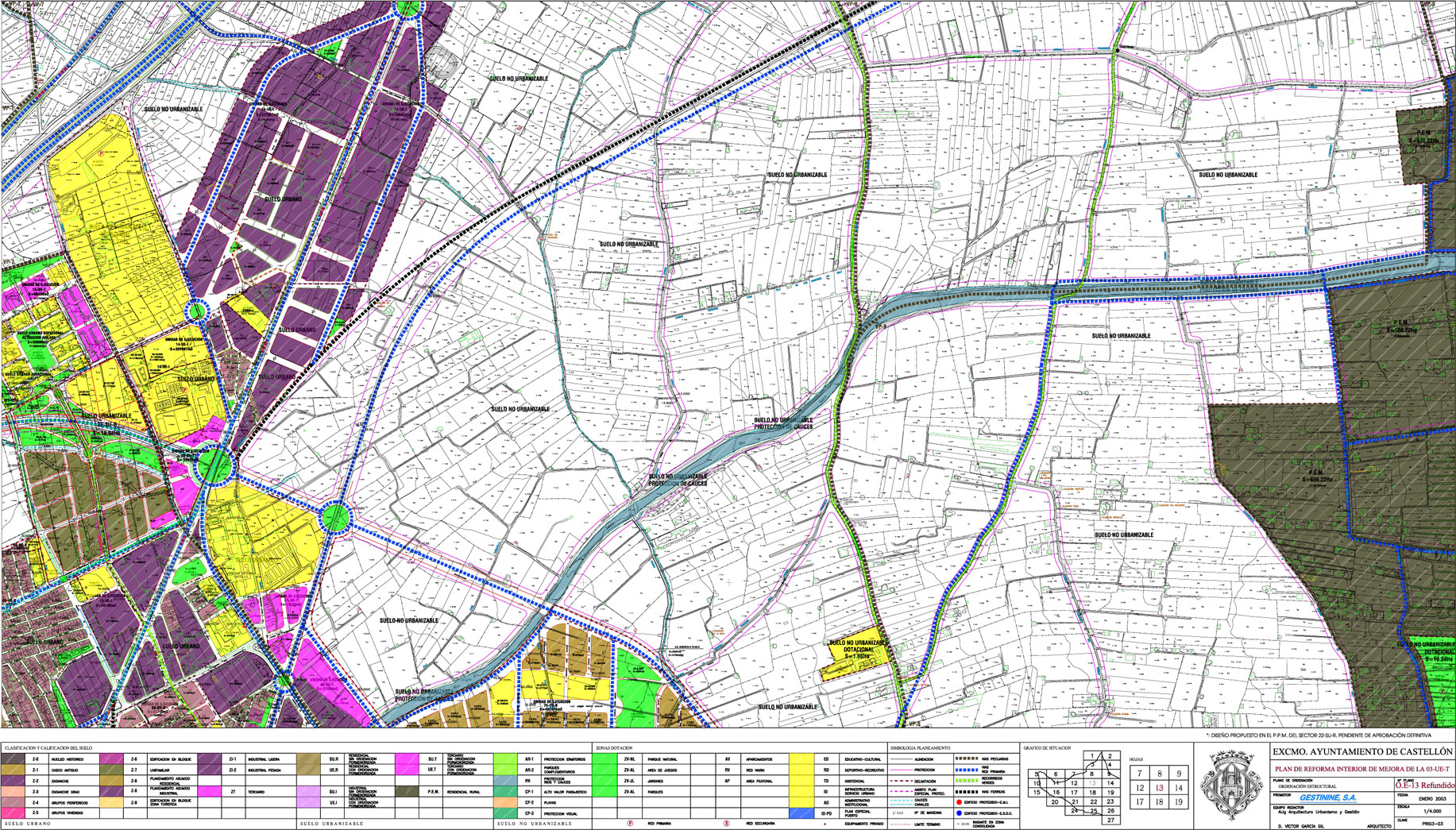This screenshot has width=1456, height=830.
Task: Click the ZV-NL Parque Natural green swatch
Action: point(604,759)
